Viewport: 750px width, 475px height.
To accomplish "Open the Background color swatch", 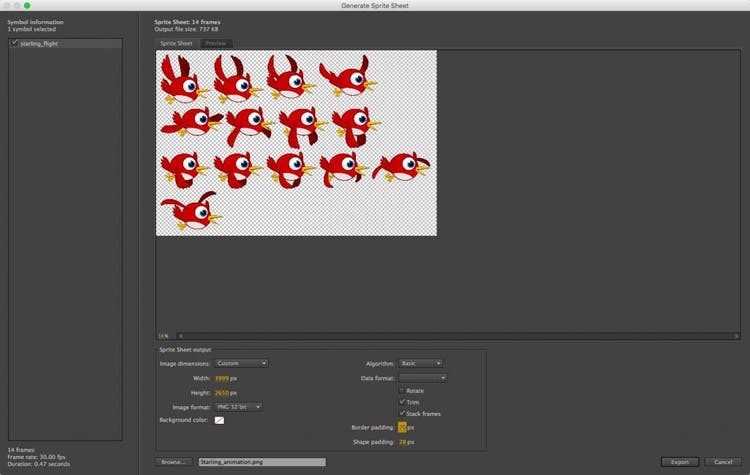I will pyautogui.click(x=219, y=420).
